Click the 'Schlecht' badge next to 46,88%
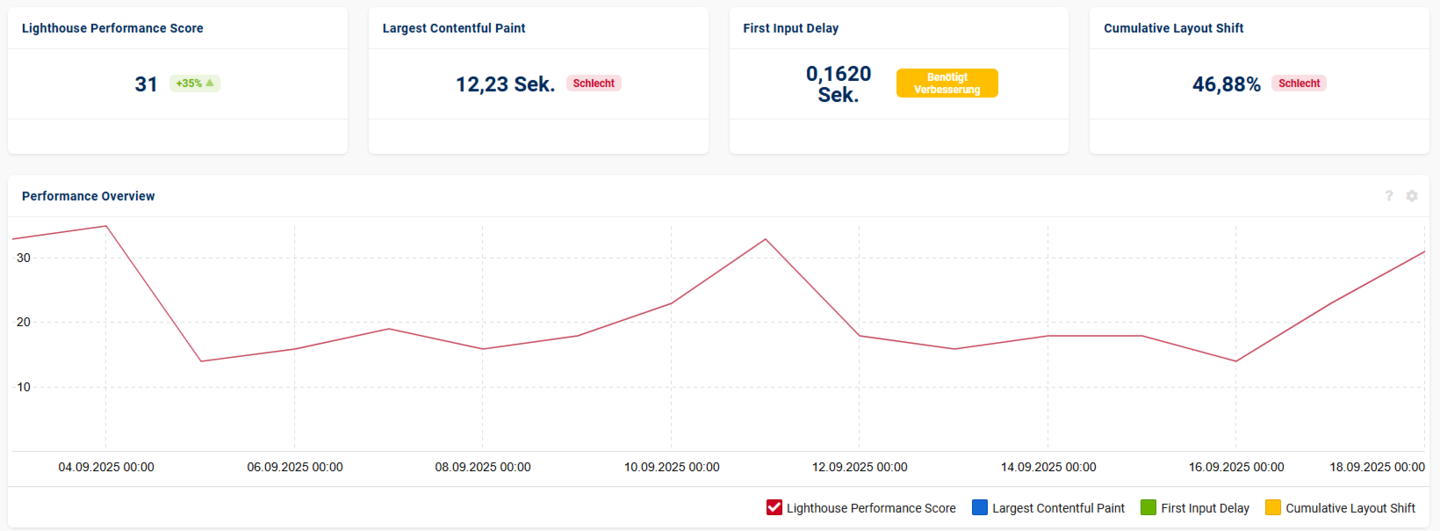1440x531 pixels. (1298, 84)
